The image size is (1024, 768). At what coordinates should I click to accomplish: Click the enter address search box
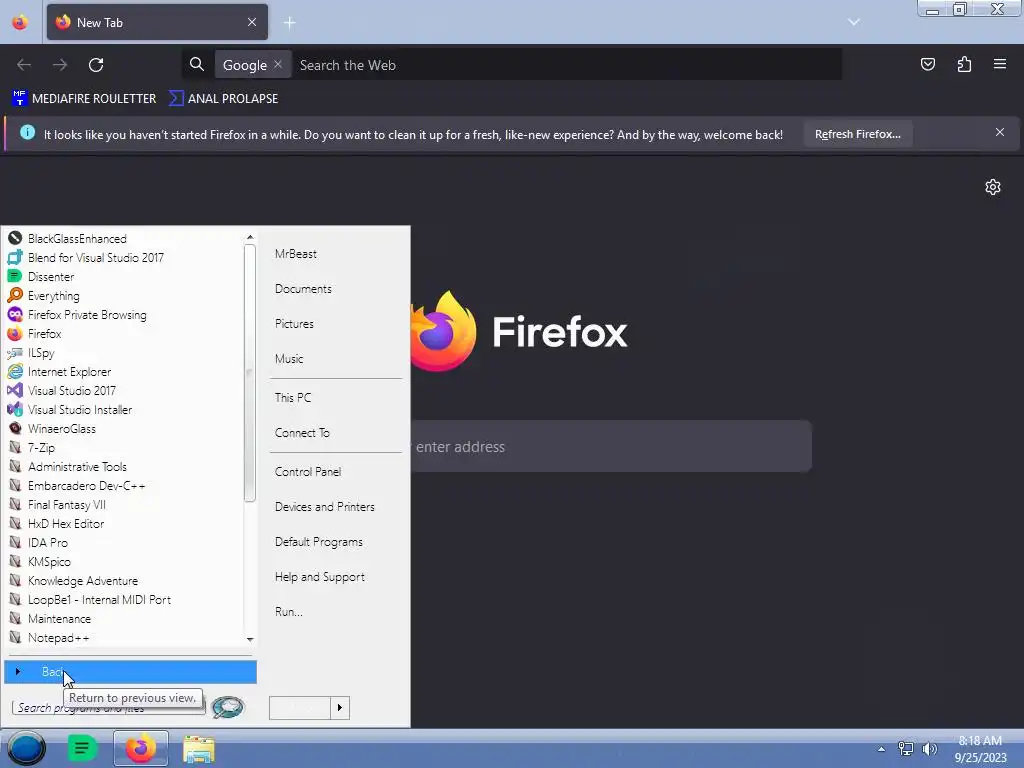tap(611, 447)
